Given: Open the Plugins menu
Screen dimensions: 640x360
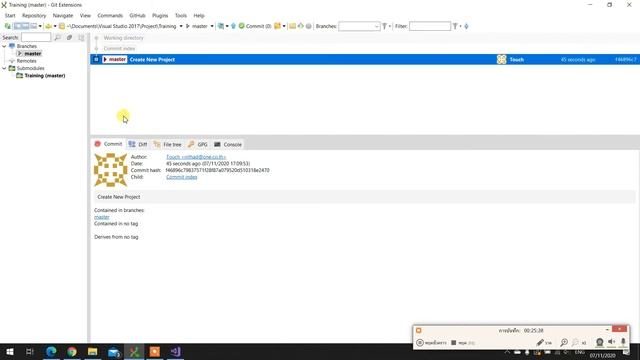Looking at the screenshot, I should 160,16.
